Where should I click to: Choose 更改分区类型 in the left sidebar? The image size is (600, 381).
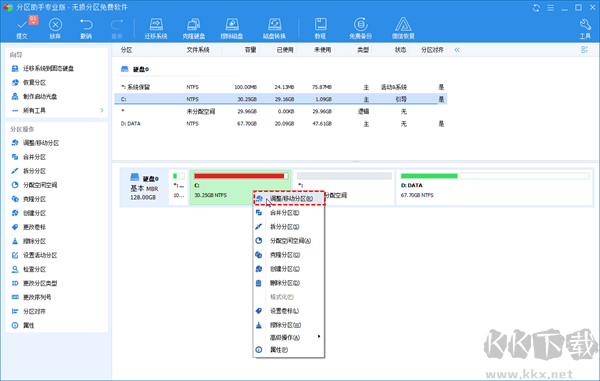34,283
